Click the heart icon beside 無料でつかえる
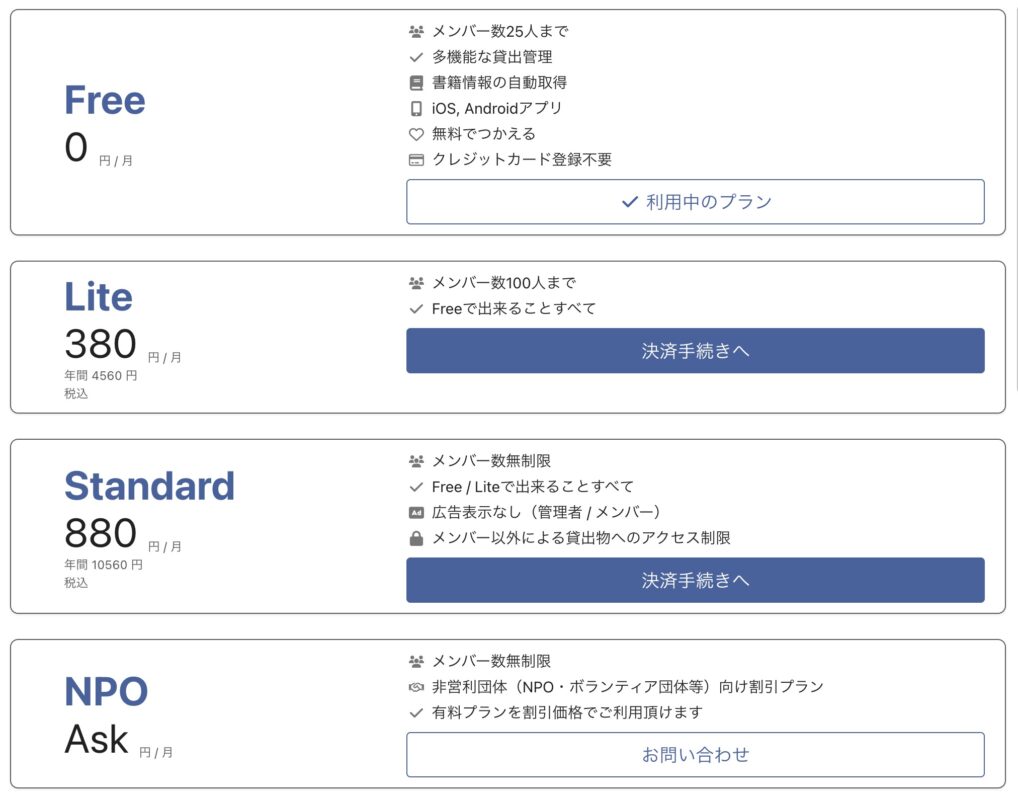 pyautogui.click(x=416, y=134)
